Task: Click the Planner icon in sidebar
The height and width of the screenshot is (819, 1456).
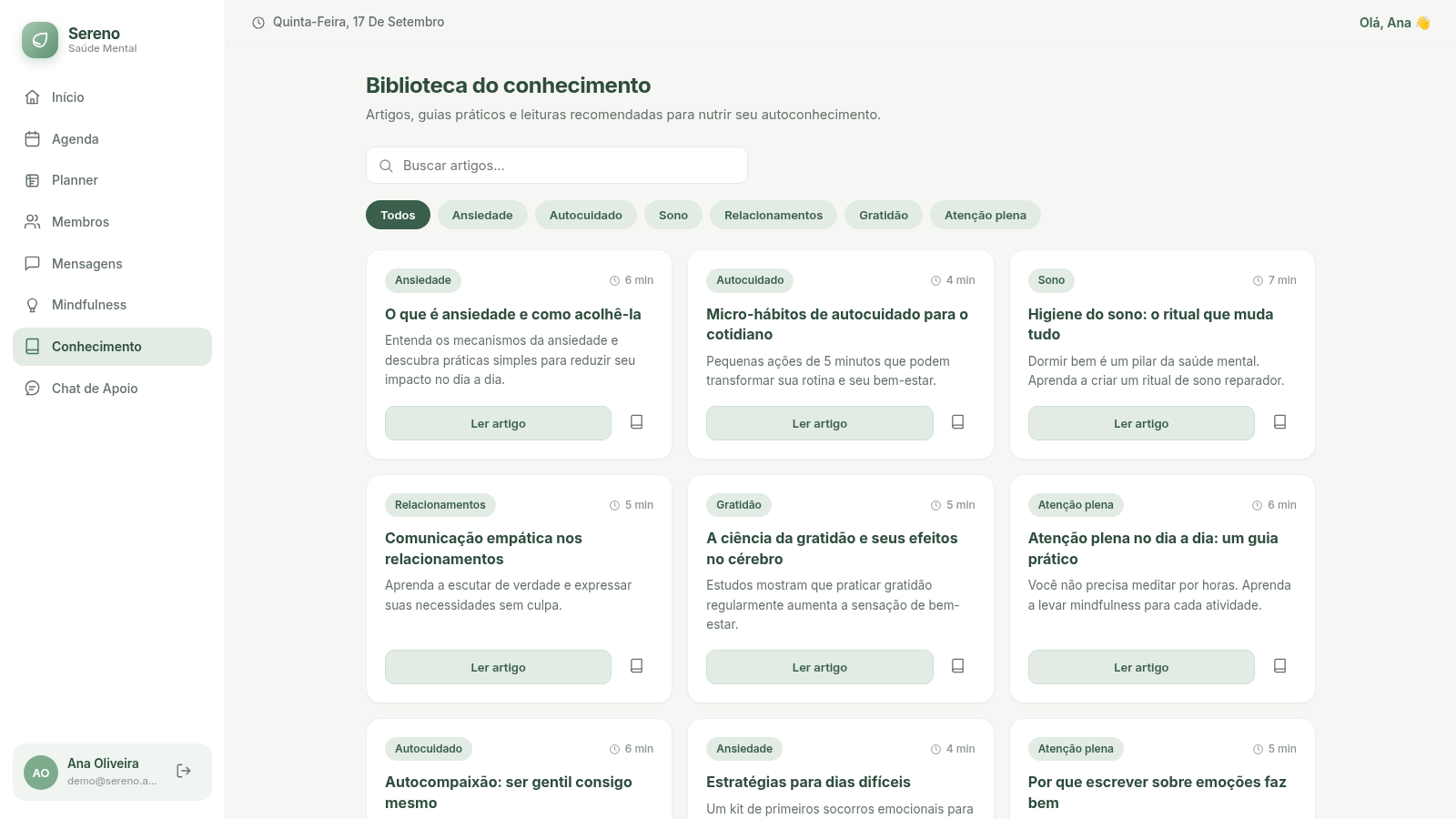Action: (x=33, y=180)
